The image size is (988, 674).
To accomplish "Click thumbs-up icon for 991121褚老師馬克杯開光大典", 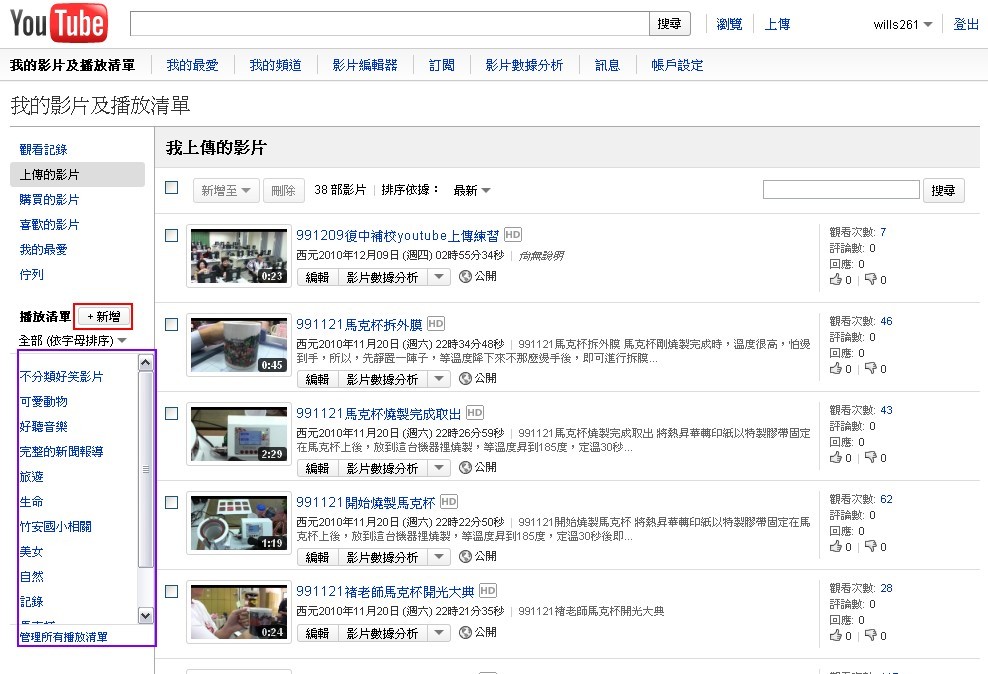I will coord(836,635).
